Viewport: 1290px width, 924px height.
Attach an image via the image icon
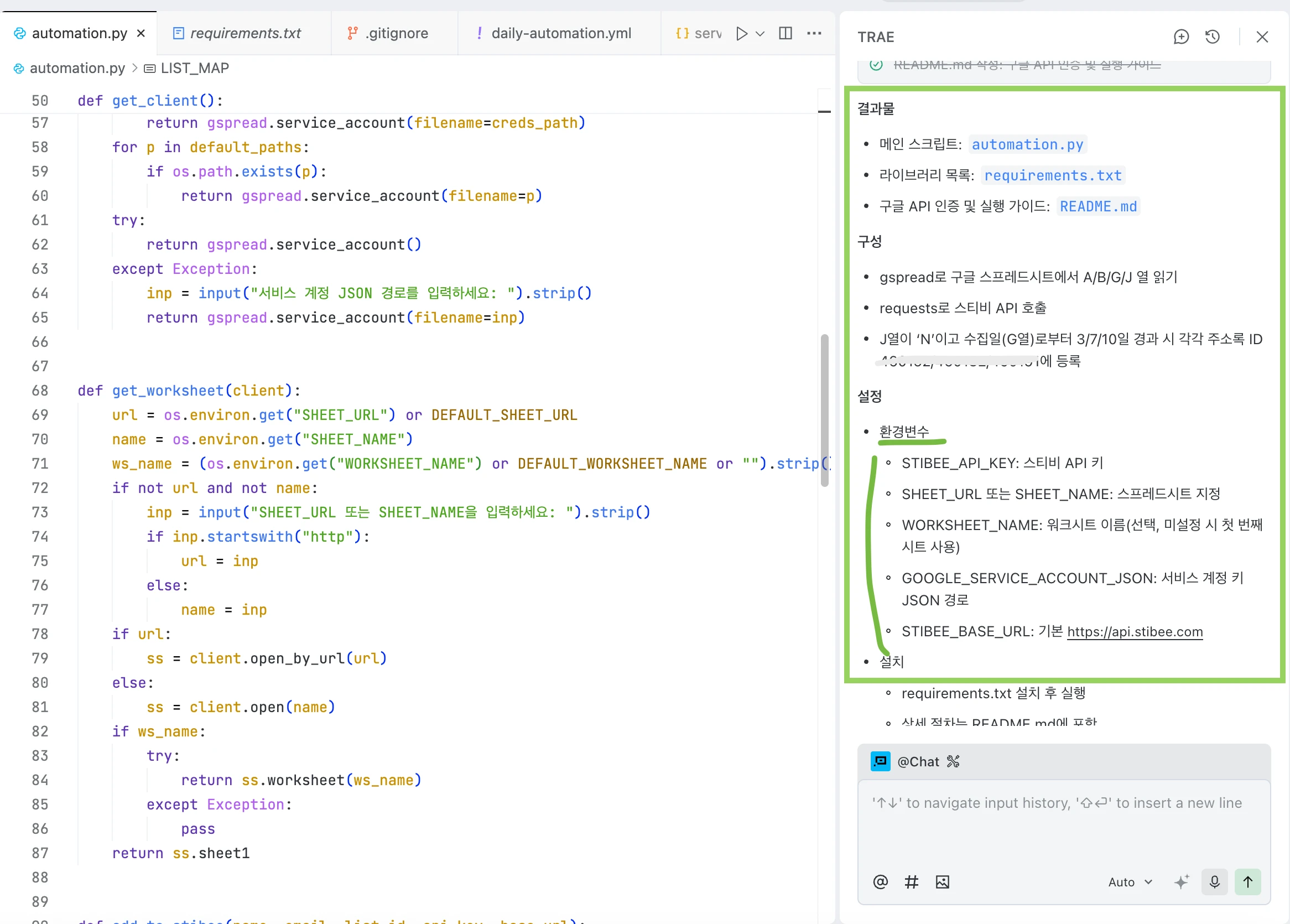point(943,882)
